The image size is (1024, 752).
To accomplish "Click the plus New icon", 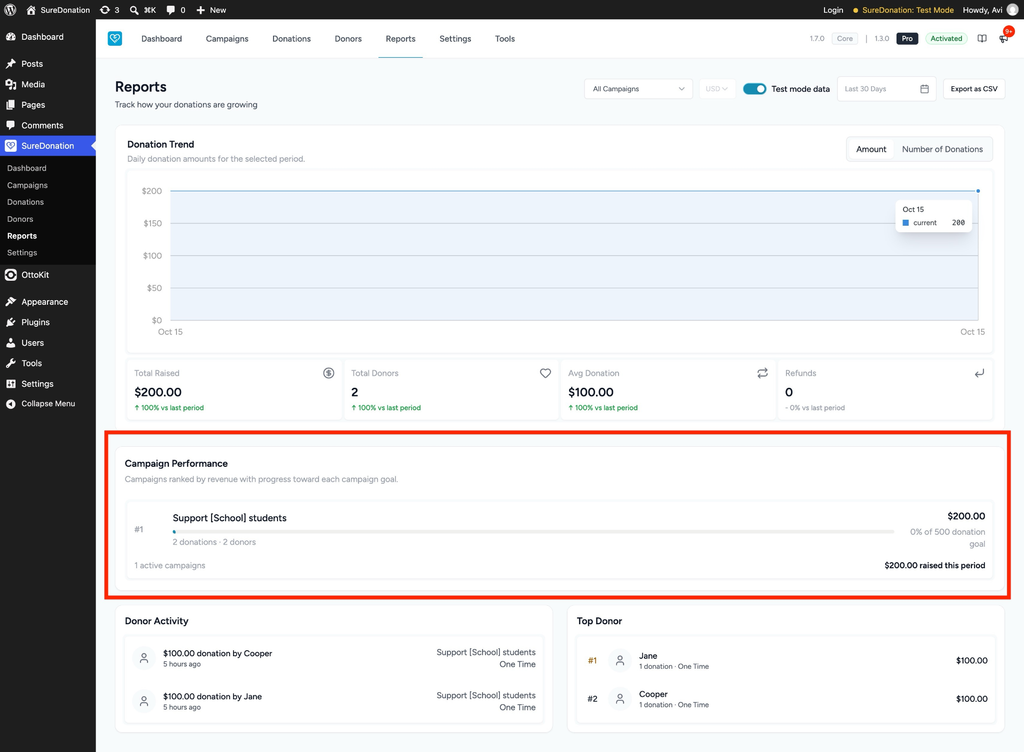I will click(x=200, y=10).
